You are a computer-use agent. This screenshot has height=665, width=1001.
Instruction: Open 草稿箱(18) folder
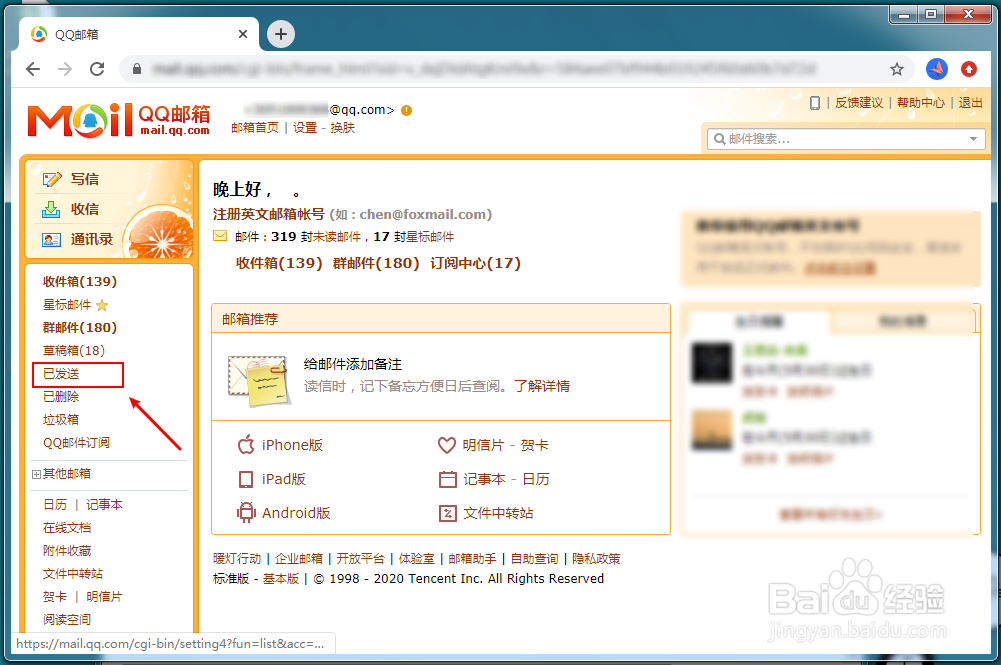[73, 350]
